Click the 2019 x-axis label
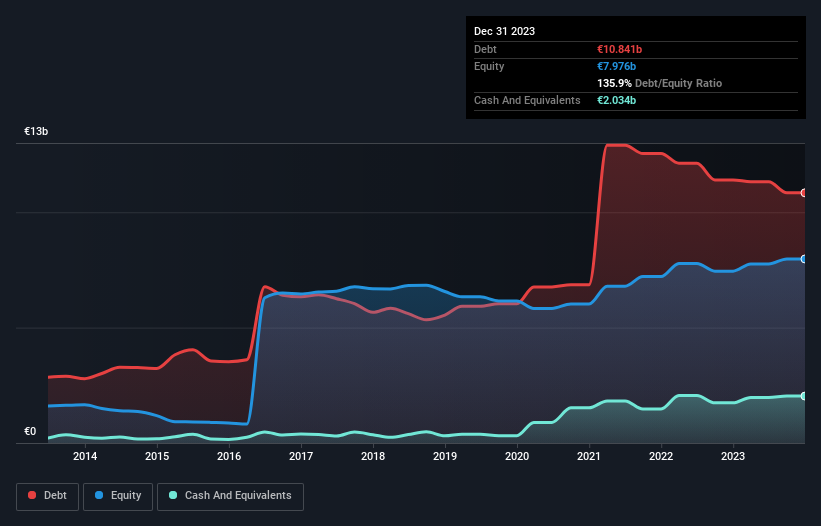Screen dimensions: 821x526 point(445,456)
